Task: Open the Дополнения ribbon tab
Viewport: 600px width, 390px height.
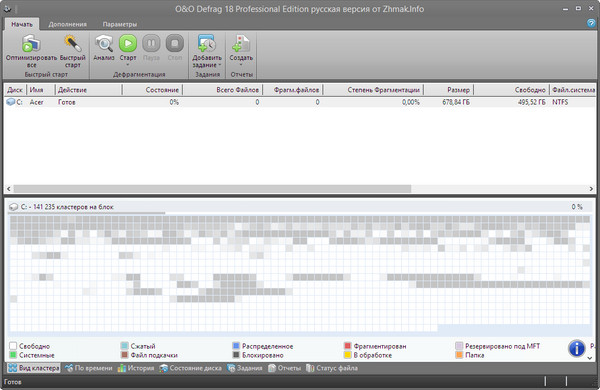Action: (x=68, y=24)
